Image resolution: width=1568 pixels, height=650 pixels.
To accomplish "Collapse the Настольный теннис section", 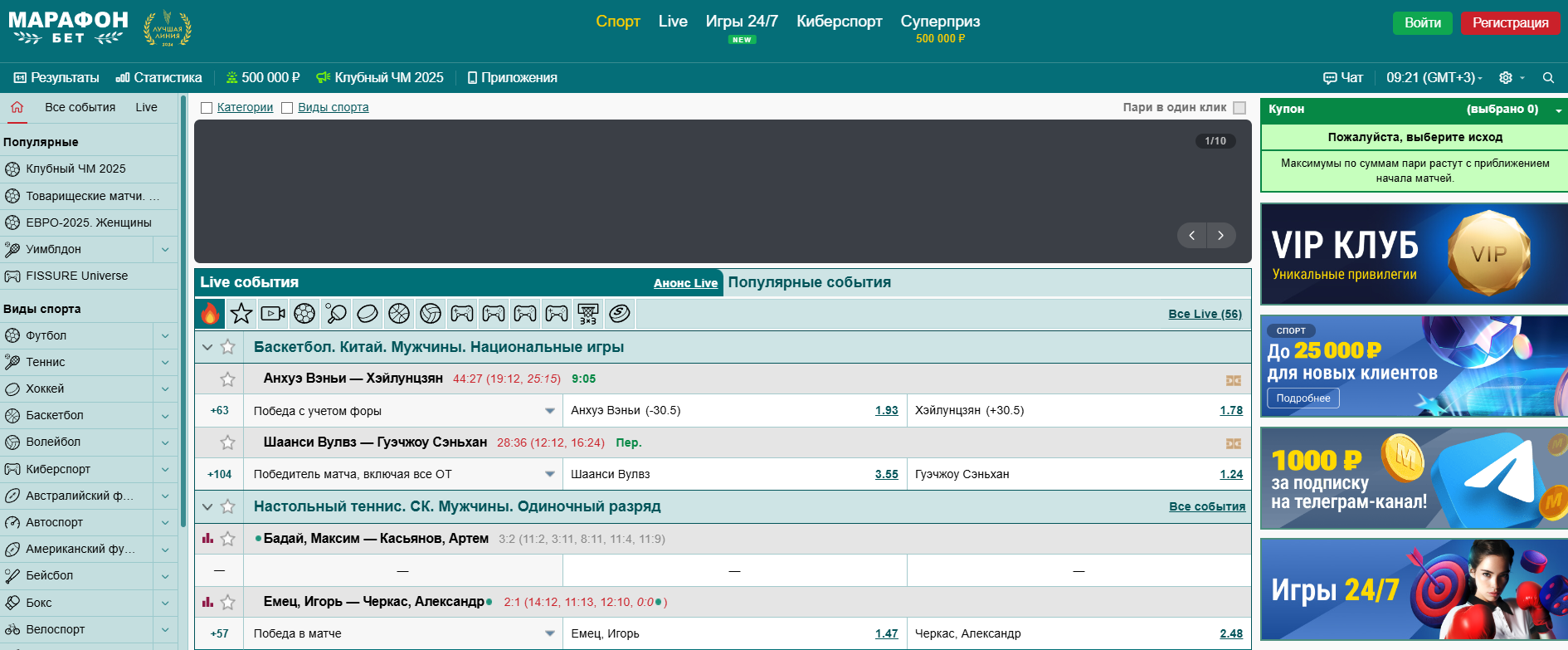I will (x=207, y=506).
